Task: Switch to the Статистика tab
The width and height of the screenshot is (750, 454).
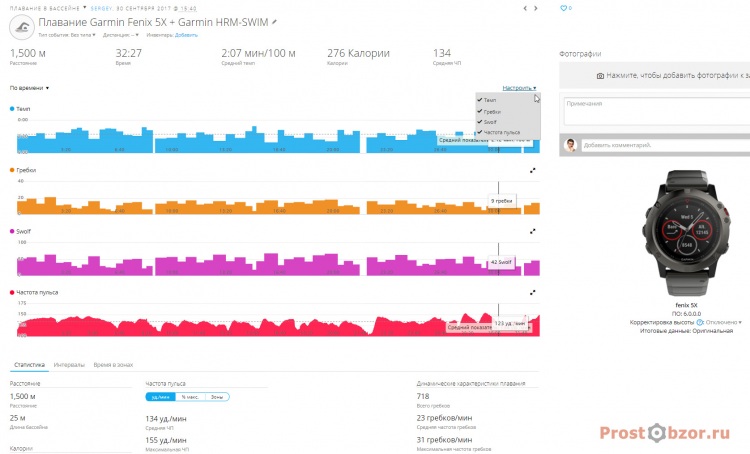Action: click(x=29, y=365)
